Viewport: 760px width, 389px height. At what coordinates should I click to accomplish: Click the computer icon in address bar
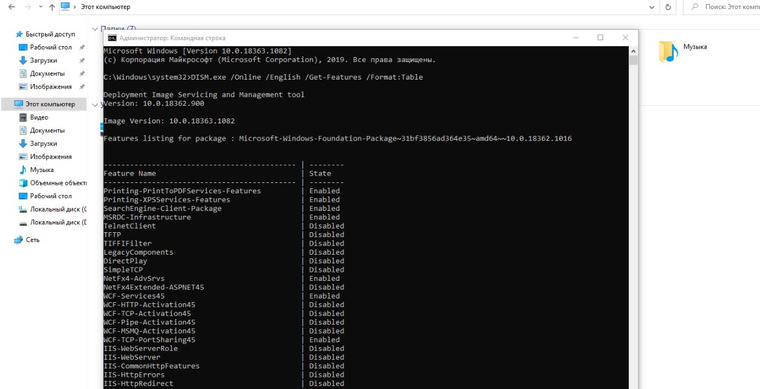coord(65,7)
